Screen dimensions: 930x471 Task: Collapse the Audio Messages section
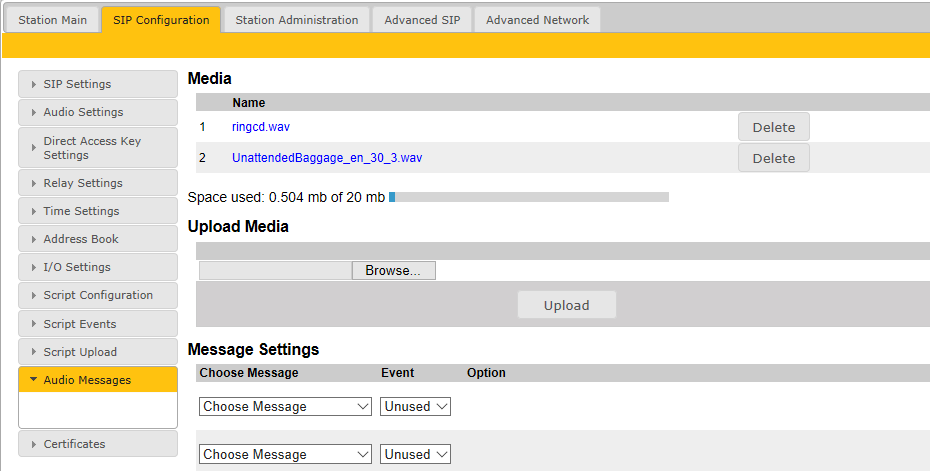pyautogui.click(x=98, y=380)
